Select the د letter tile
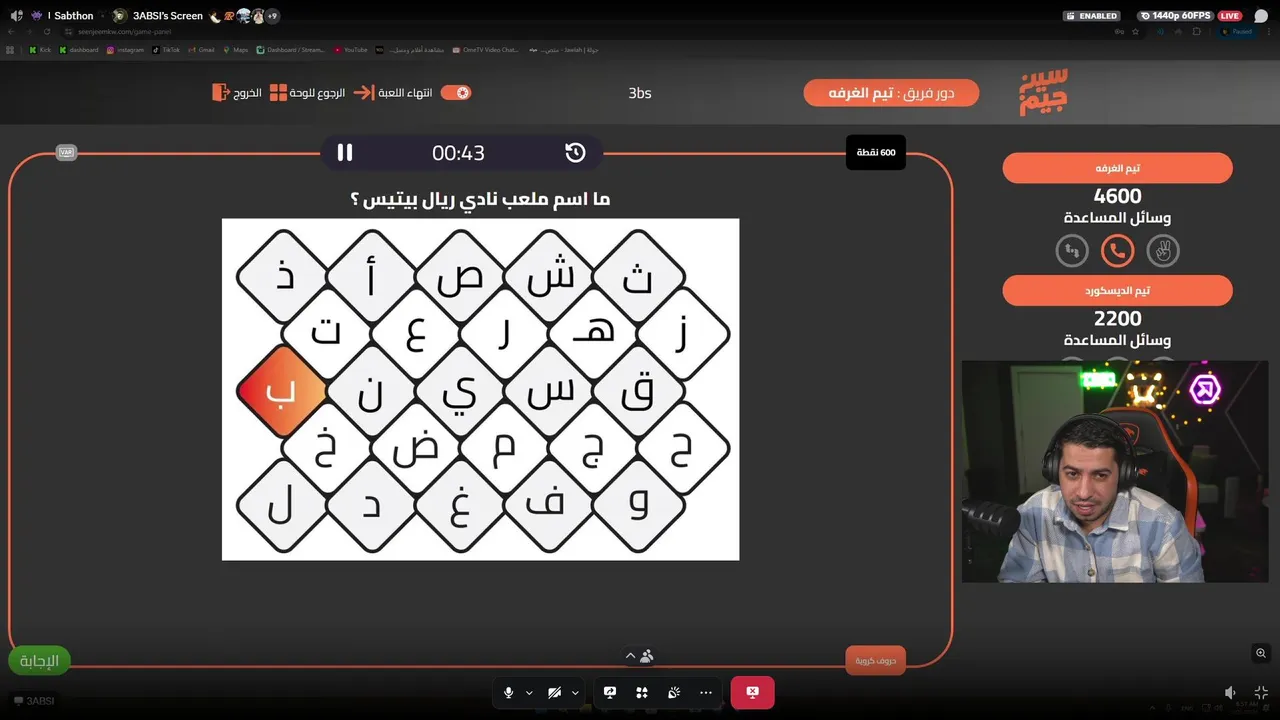The image size is (1280, 720). (x=371, y=505)
